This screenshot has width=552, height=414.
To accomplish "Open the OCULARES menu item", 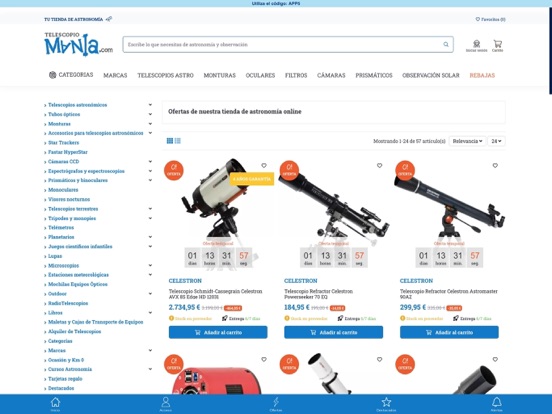I will click(260, 75).
